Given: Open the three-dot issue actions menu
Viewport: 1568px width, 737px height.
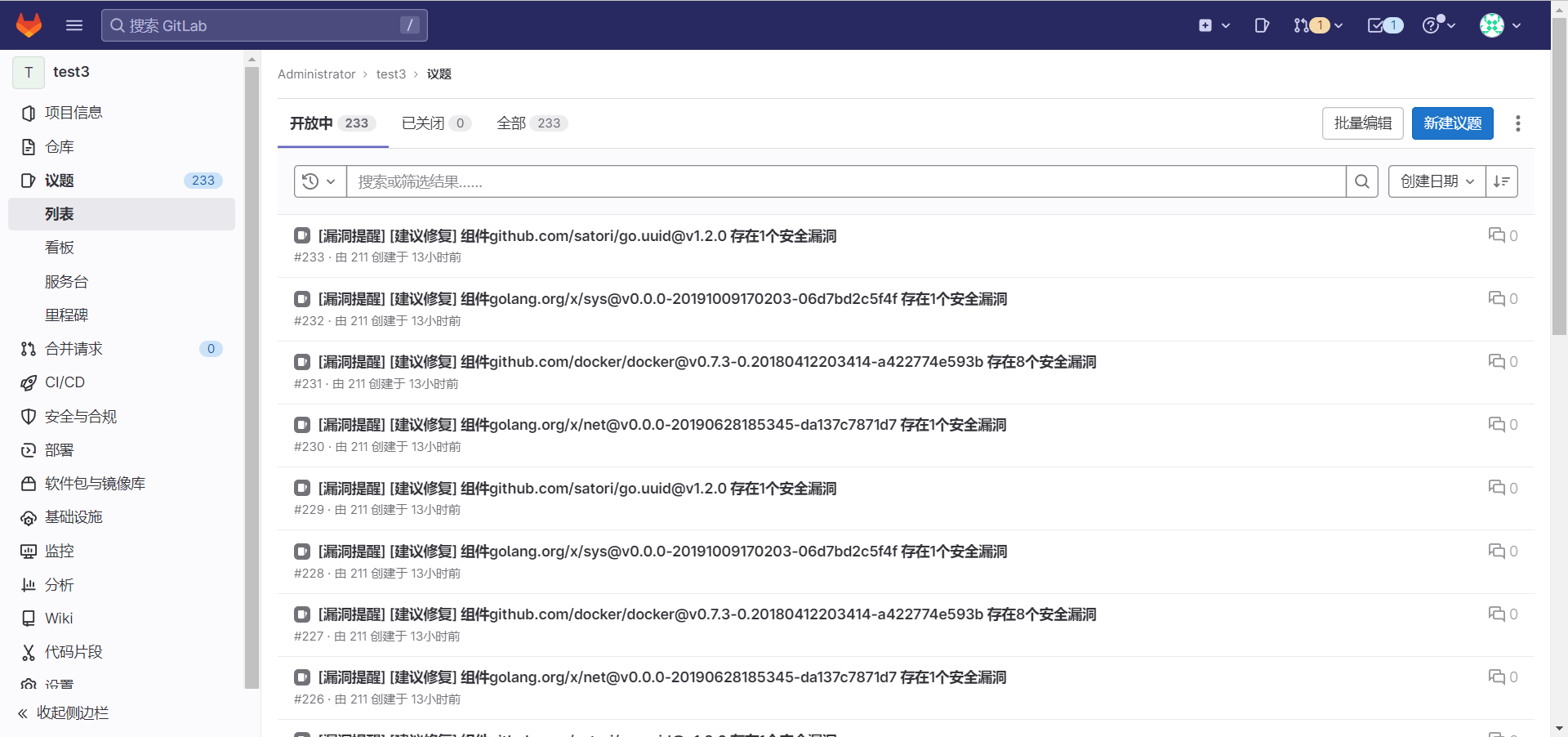Looking at the screenshot, I should (1518, 123).
